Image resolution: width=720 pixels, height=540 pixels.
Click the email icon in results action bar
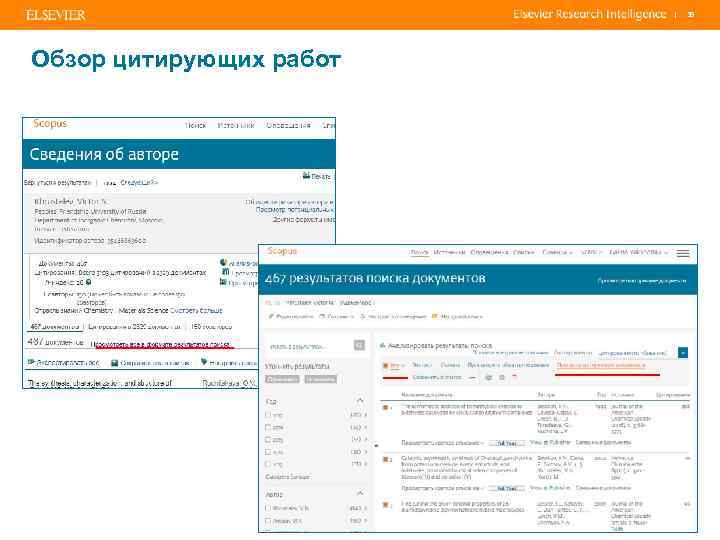(502, 377)
